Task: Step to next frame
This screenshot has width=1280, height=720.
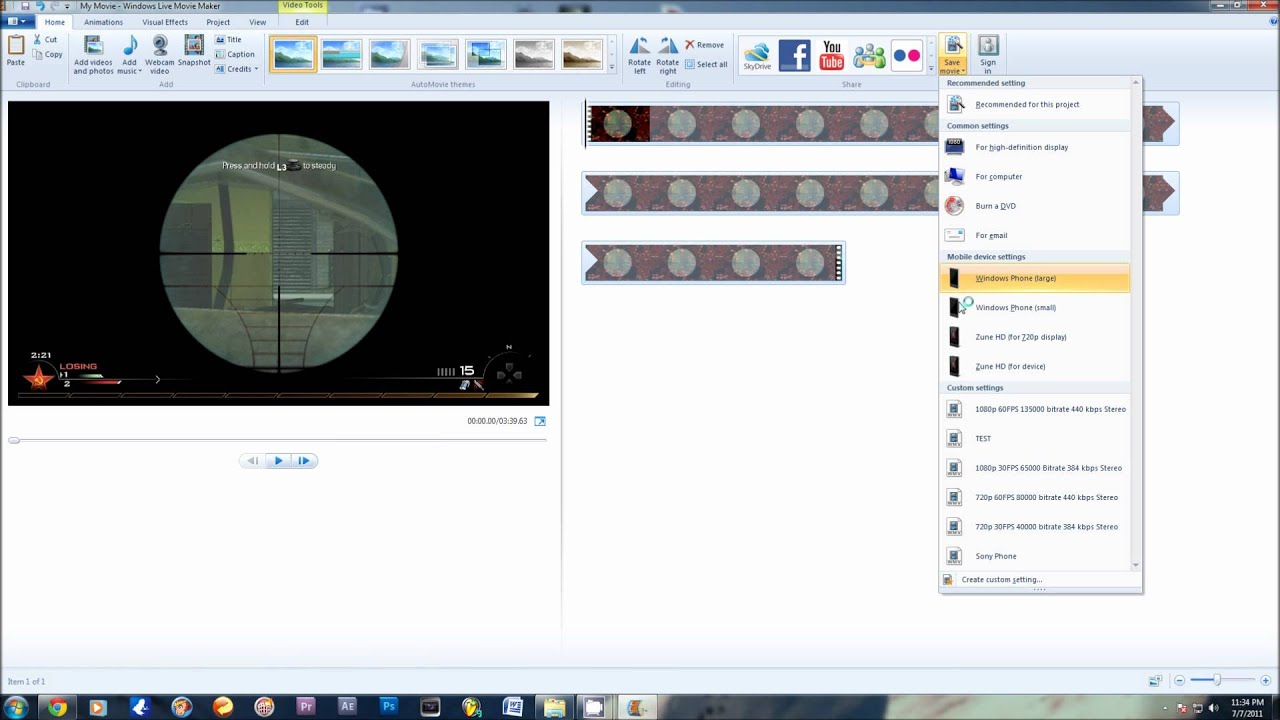Action: tap(304, 461)
